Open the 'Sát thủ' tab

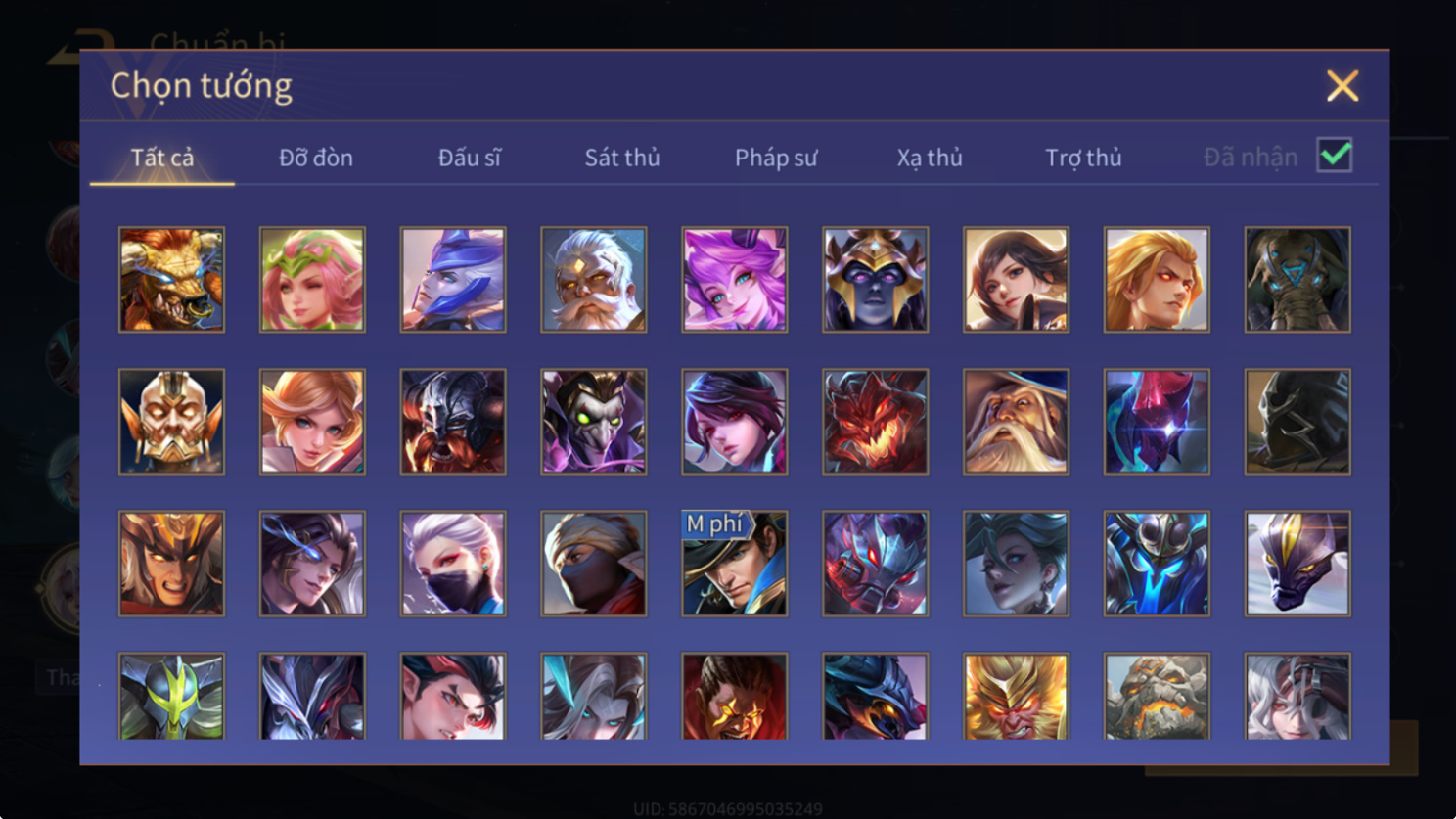[x=622, y=158]
